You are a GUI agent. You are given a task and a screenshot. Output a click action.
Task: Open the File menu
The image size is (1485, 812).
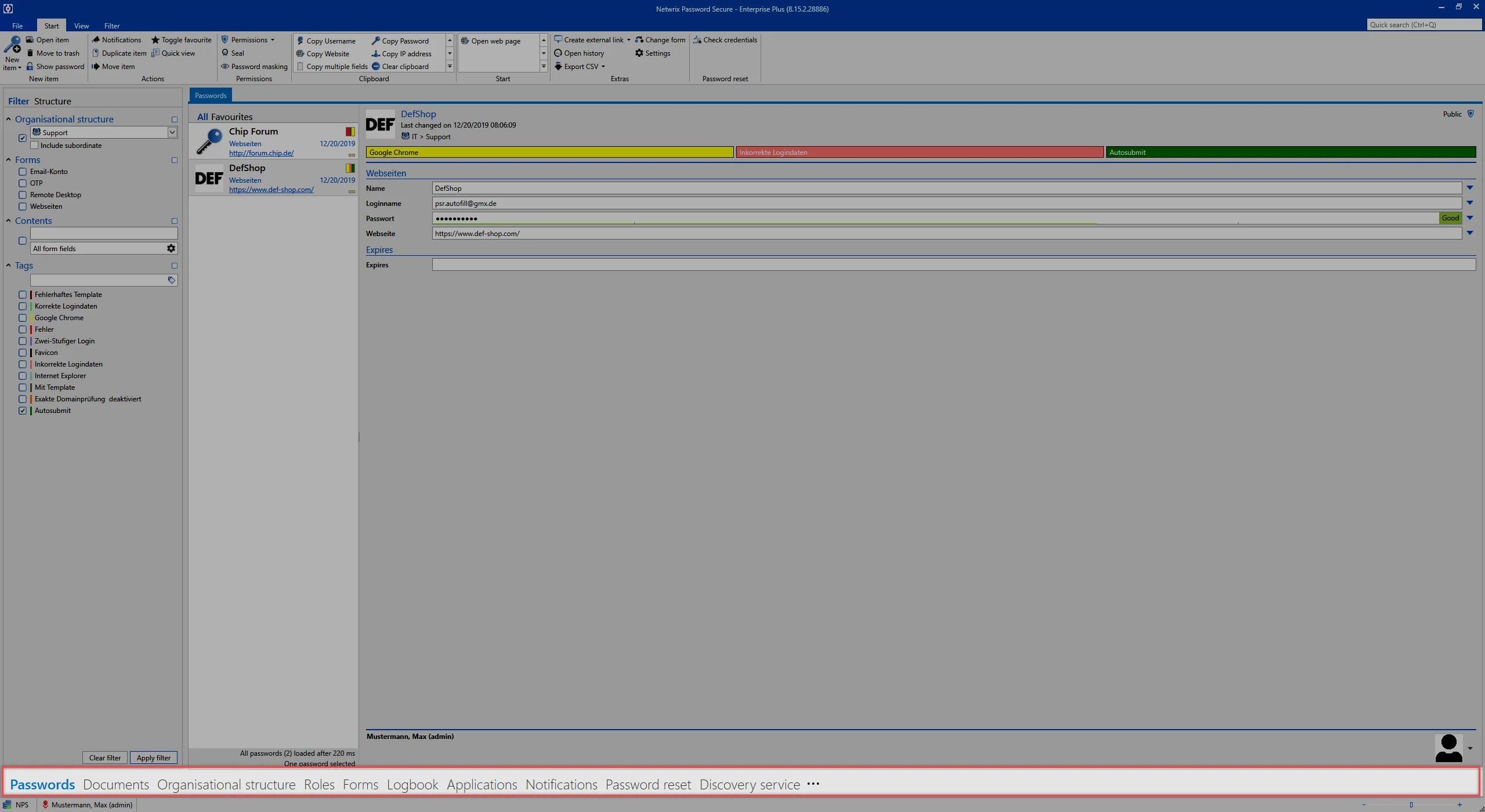(x=17, y=26)
